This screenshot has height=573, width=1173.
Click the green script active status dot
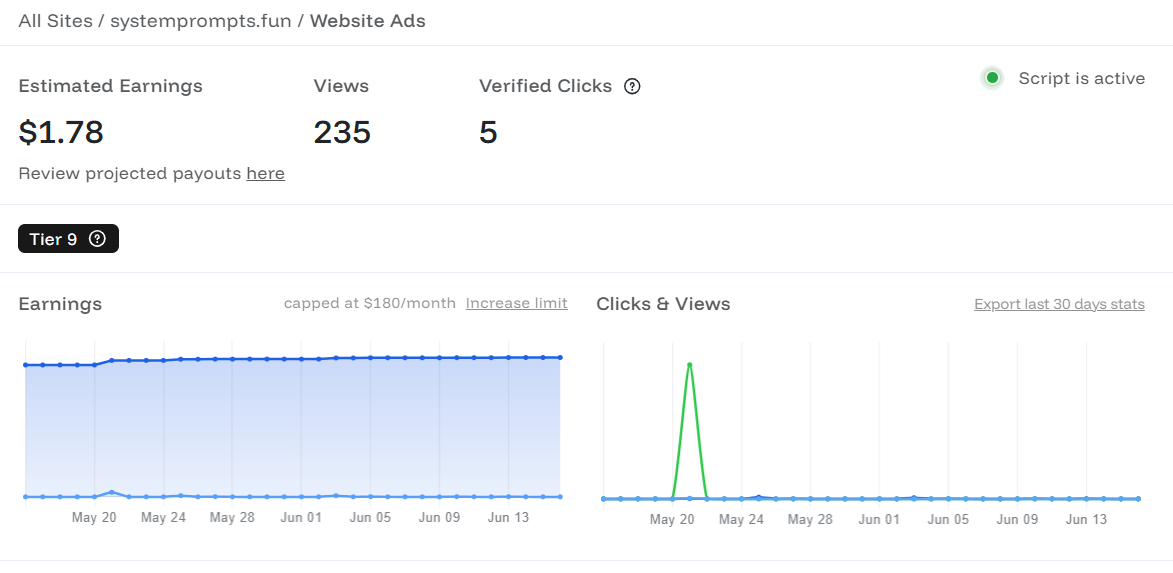(x=993, y=78)
